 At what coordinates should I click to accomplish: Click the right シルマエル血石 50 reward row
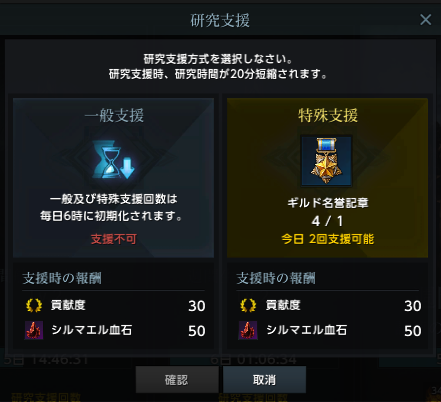328,330
